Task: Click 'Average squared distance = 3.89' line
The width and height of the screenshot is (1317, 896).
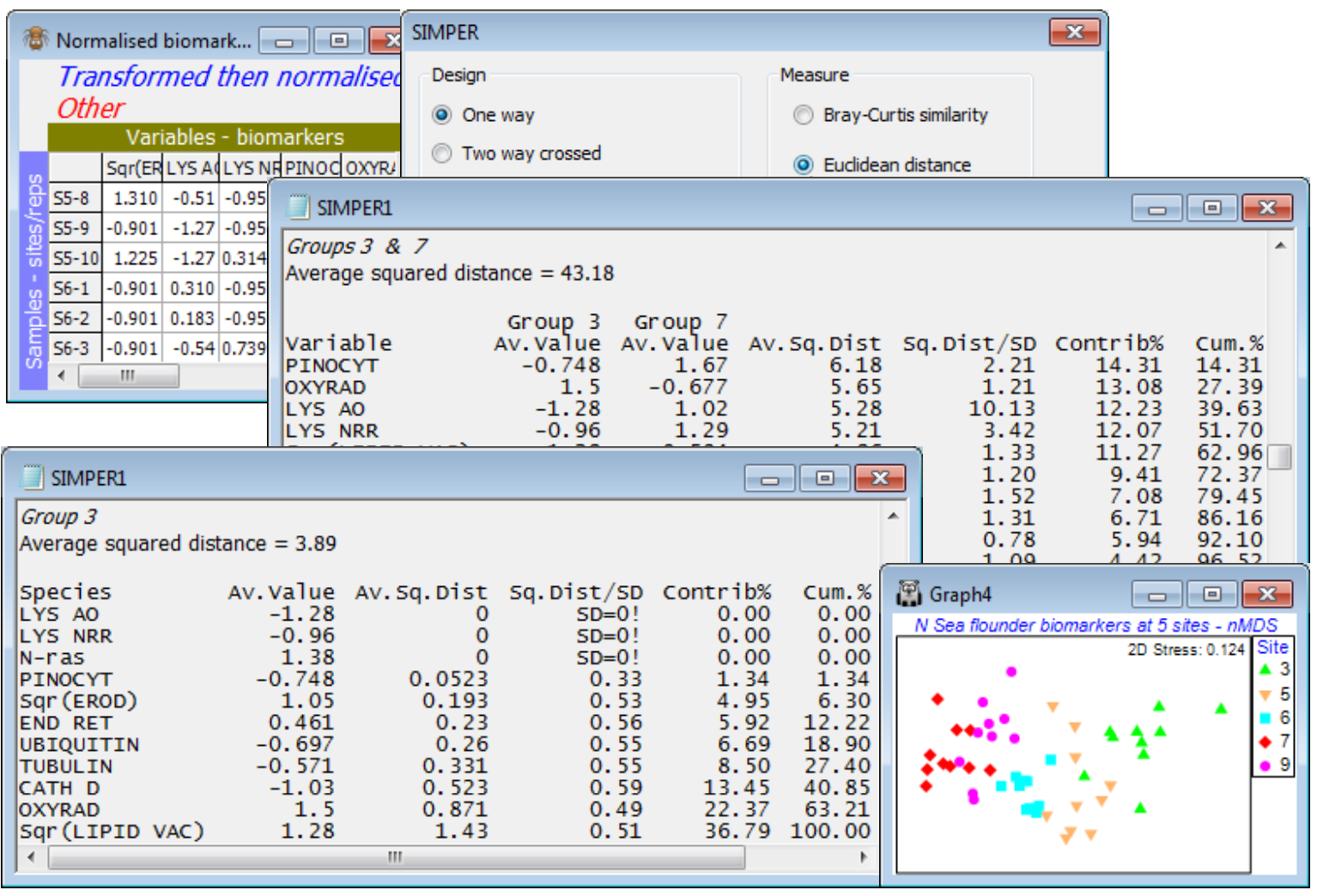Action: coord(178,543)
